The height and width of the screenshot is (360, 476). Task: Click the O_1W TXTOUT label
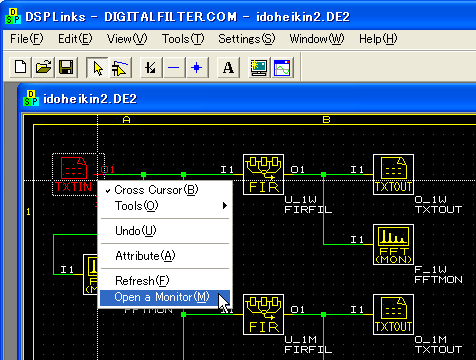click(x=438, y=205)
